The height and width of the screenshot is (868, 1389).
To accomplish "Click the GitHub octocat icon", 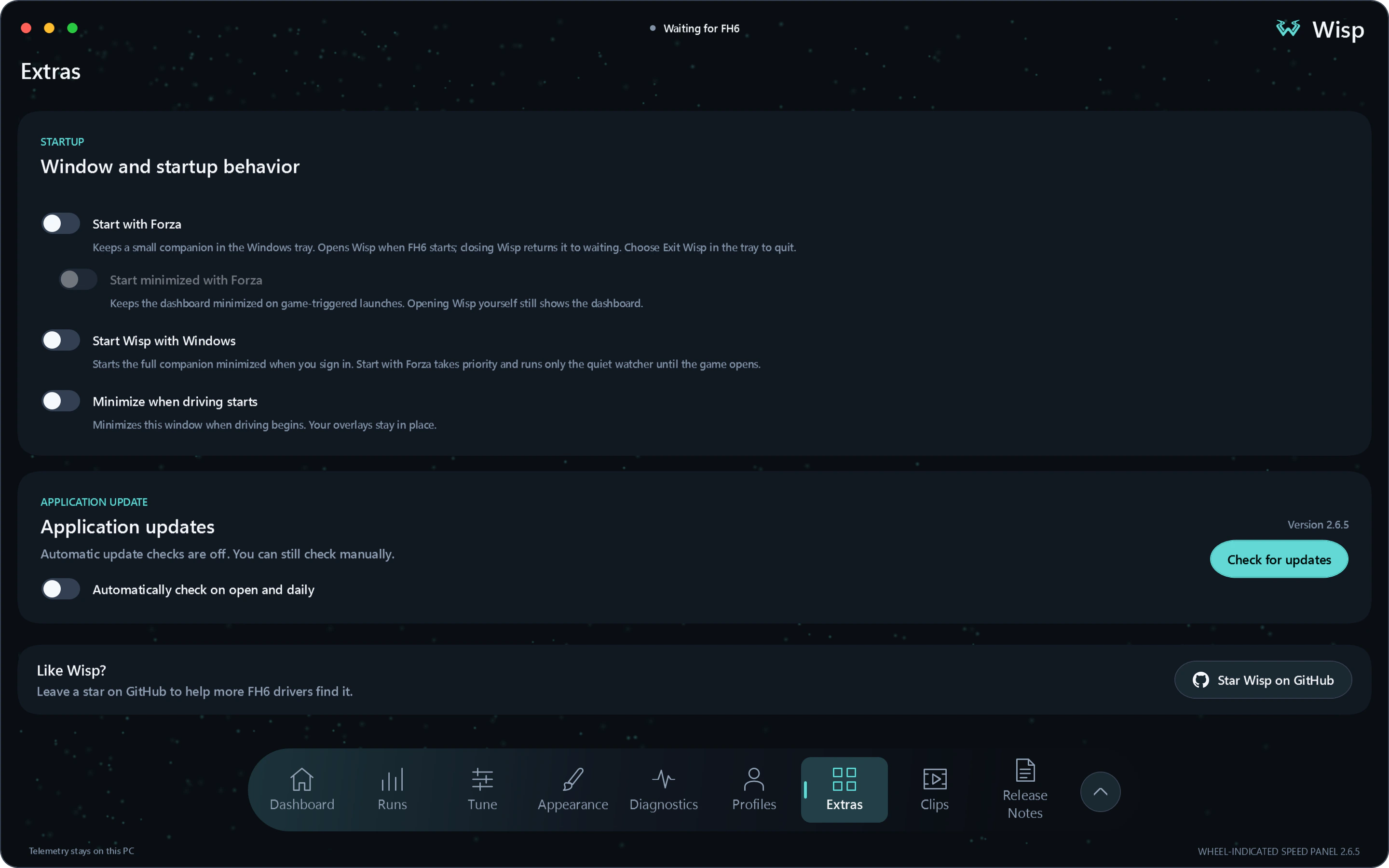I will pos(1200,680).
